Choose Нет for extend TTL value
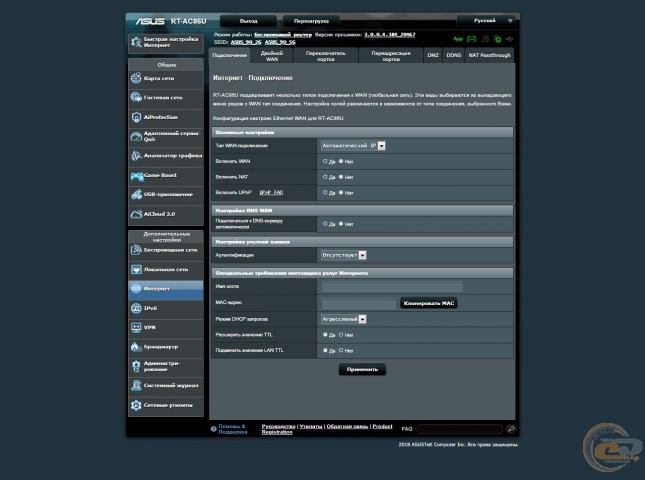Viewport: 645px width, 480px height. point(341,335)
